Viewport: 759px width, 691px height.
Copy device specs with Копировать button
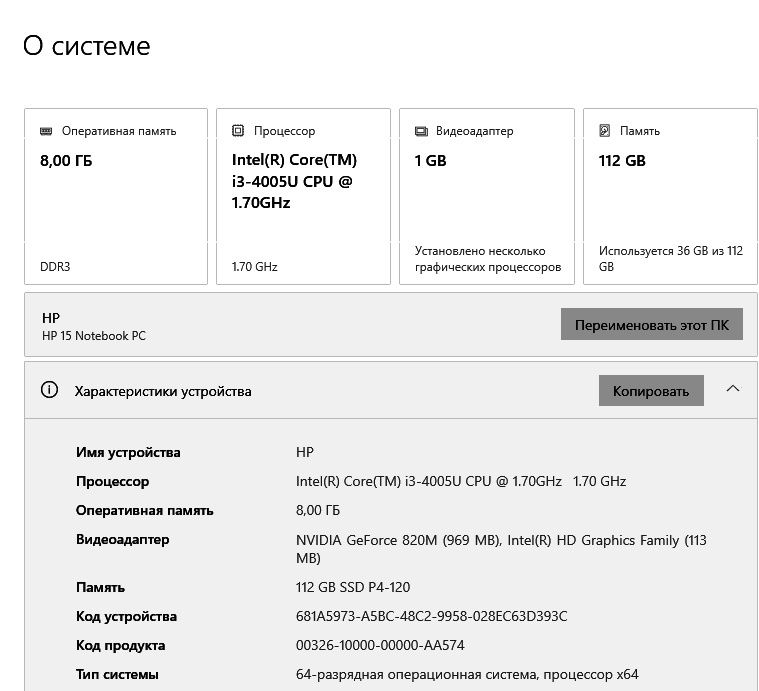tap(651, 391)
